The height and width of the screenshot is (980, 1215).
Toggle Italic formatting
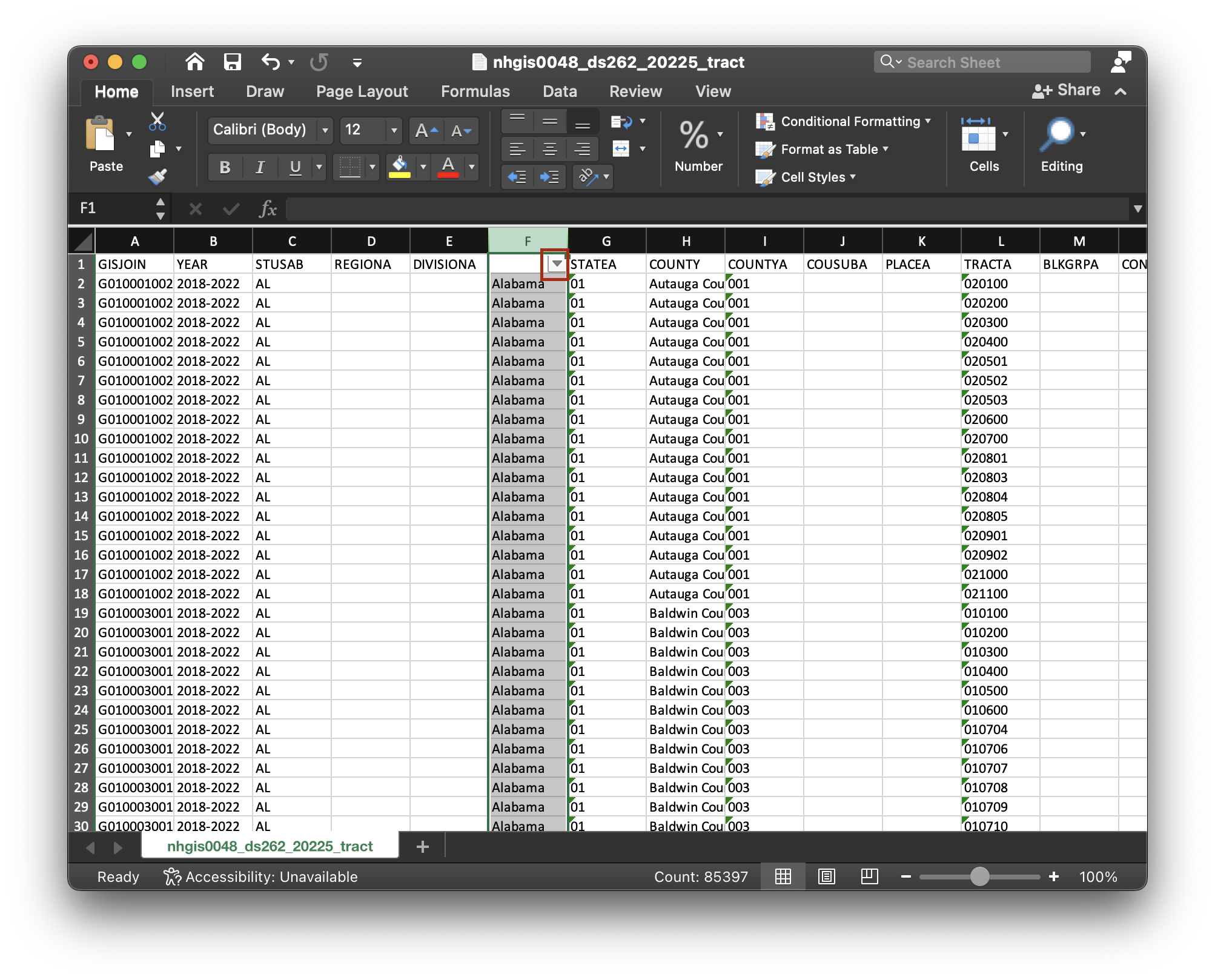click(x=260, y=167)
